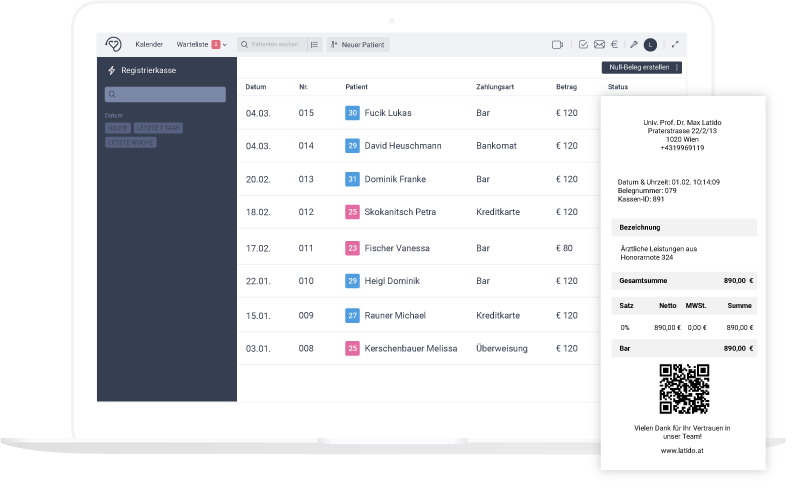Click the user avatar labeled L
The image size is (792, 494).
click(x=650, y=44)
